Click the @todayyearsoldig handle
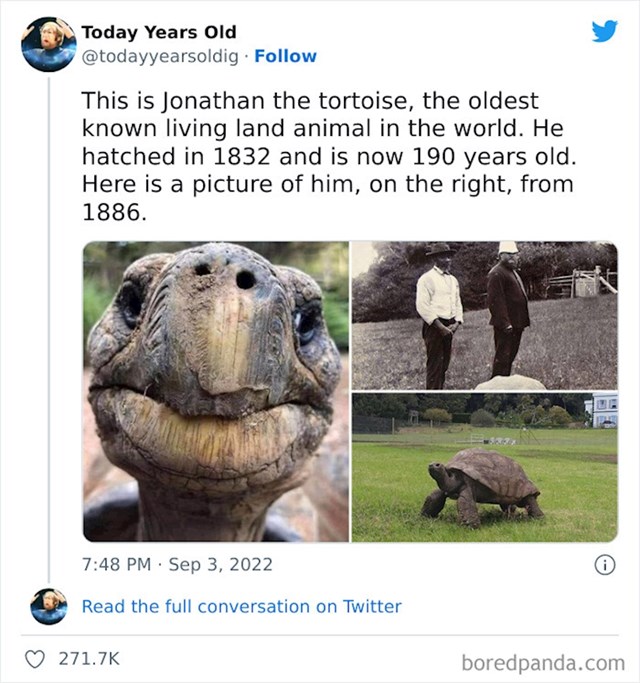This screenshot has height=683, width=640. click(160, 56)
